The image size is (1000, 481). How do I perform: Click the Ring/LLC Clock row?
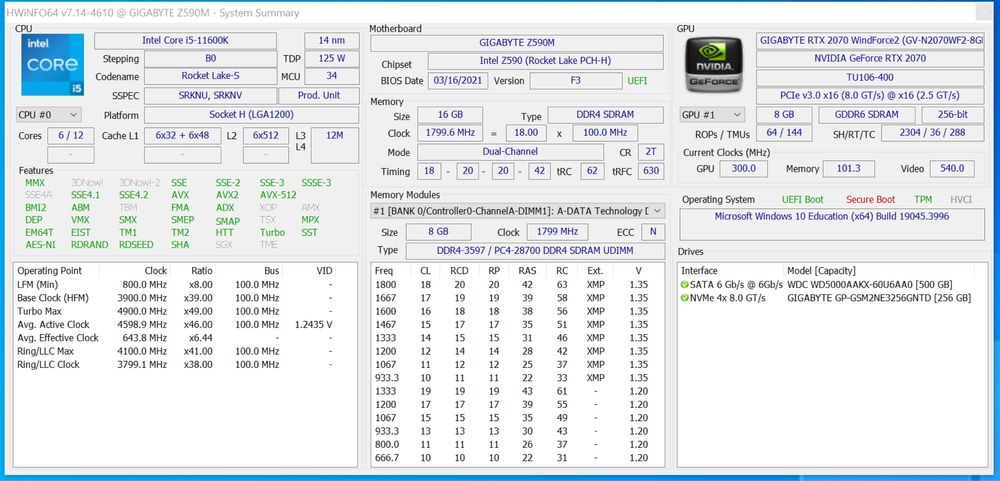[x=185, y=365]
